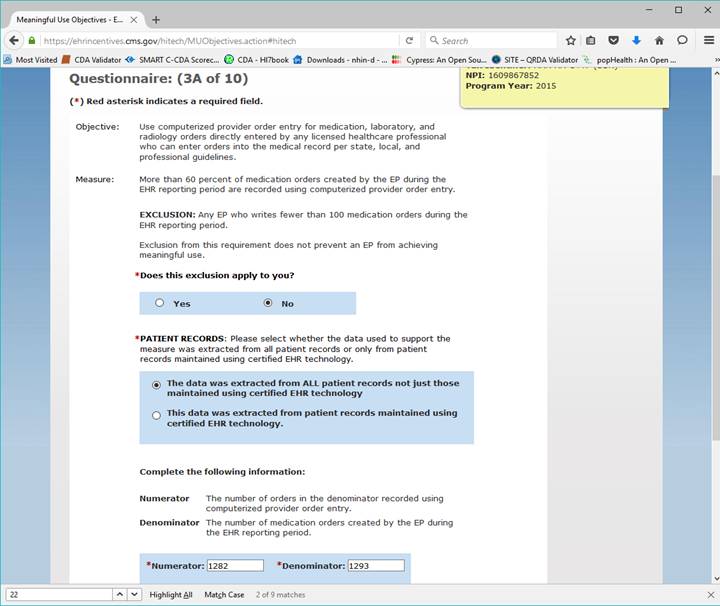Choose data extracted from ALL patient records
The height and width of the screenshot is (606, 720).
click(155, 385)
